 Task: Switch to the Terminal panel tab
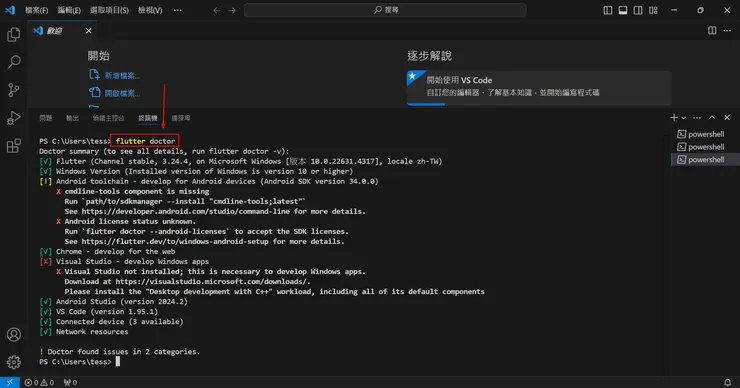pos(148,118)
